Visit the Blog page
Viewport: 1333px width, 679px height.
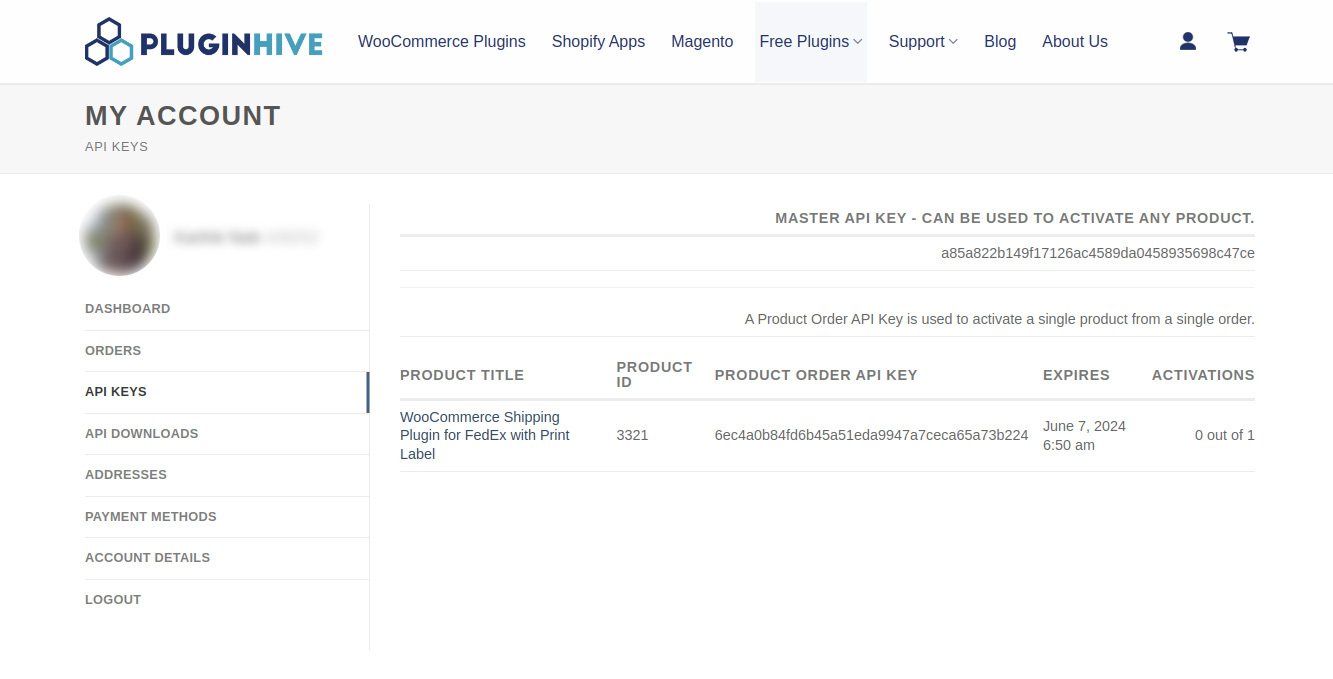1000,42
